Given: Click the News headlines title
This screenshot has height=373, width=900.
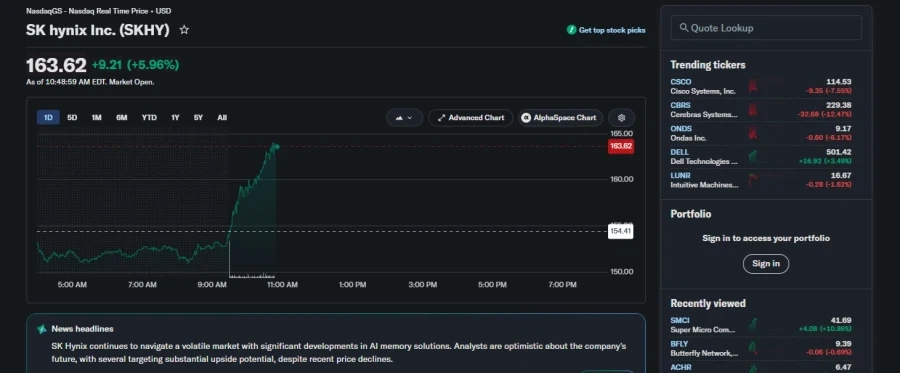Looking at the screenshot, I should point(82,329).
